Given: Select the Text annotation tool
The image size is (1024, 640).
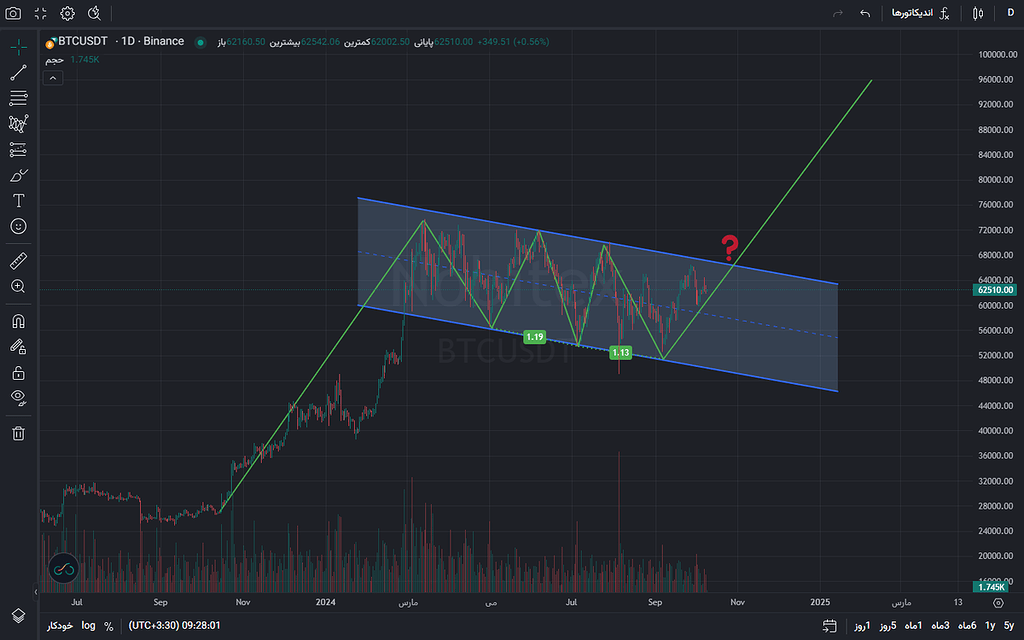Looking at the screenshot, I should click(18, 201).
